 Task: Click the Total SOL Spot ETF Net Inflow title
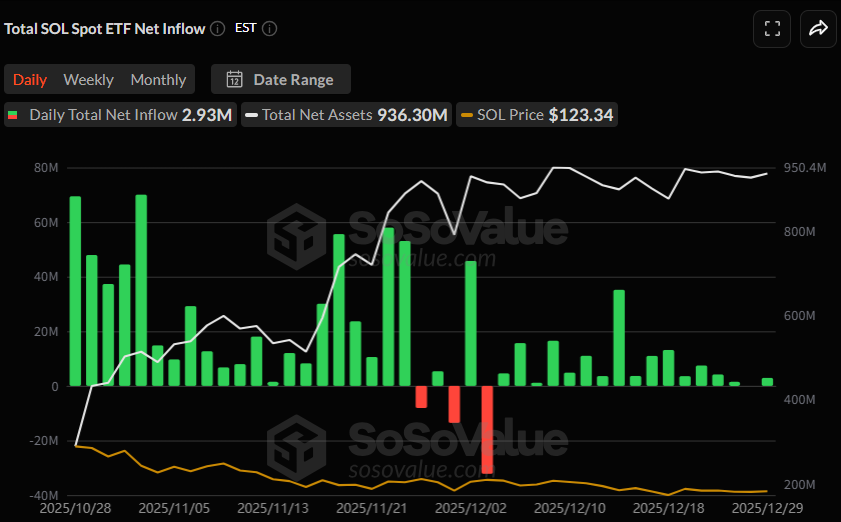tap(105, 29)
